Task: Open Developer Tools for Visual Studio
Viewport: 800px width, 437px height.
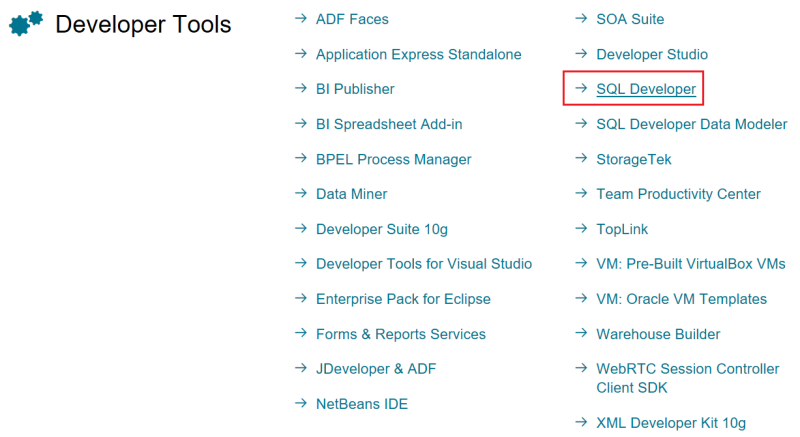Action: click(x=424, y=264)
